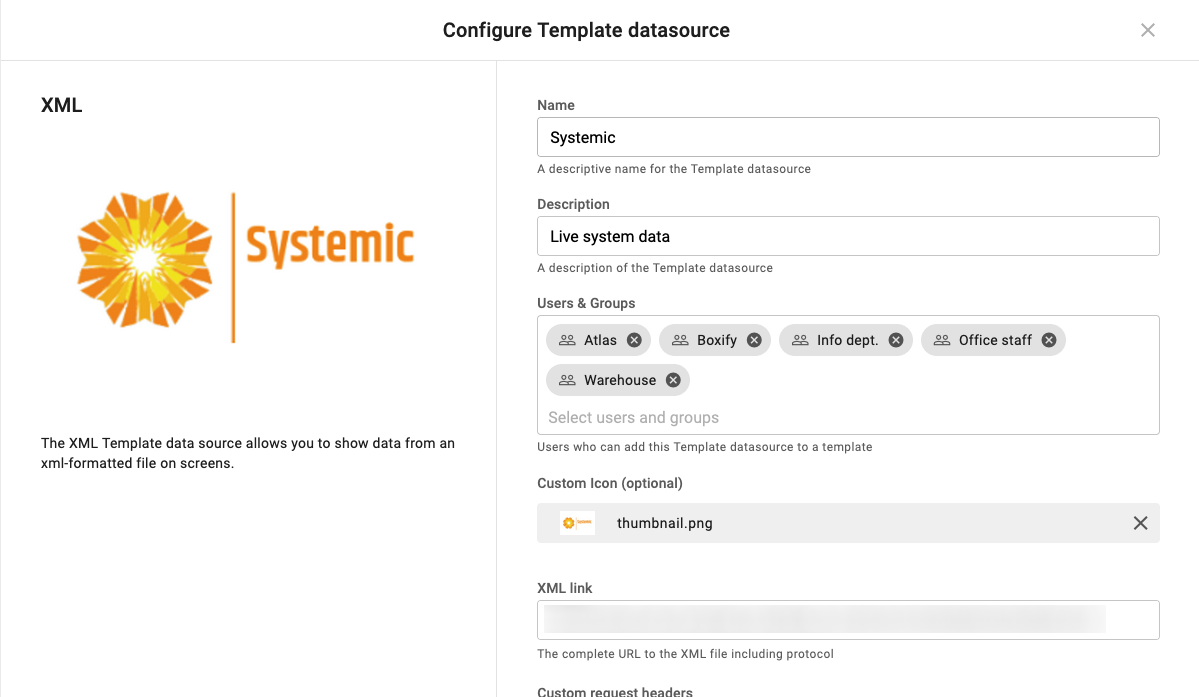Click the Office staff group people icon
Image resolution: width=1199 pixels, height=697 pixels.
[942, 340]
